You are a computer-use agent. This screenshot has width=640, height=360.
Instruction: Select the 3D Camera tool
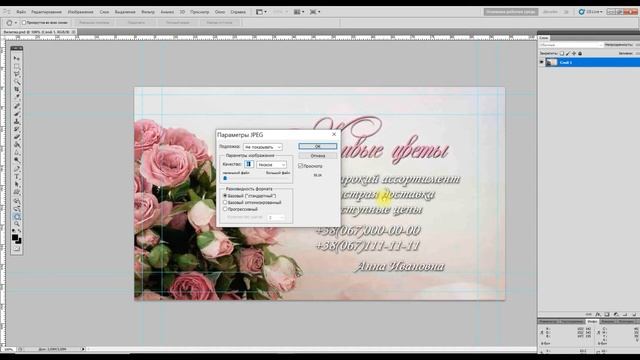[17, 209]
